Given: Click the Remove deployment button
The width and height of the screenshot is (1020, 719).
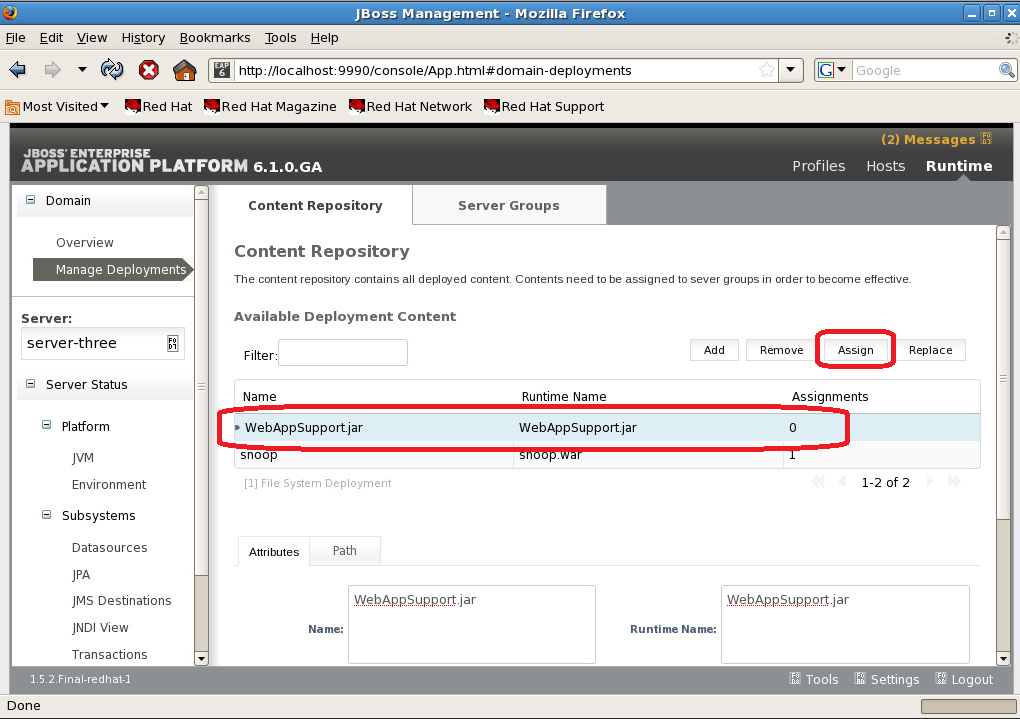Looking at the screenshot, I should click(x=781, y=350).
